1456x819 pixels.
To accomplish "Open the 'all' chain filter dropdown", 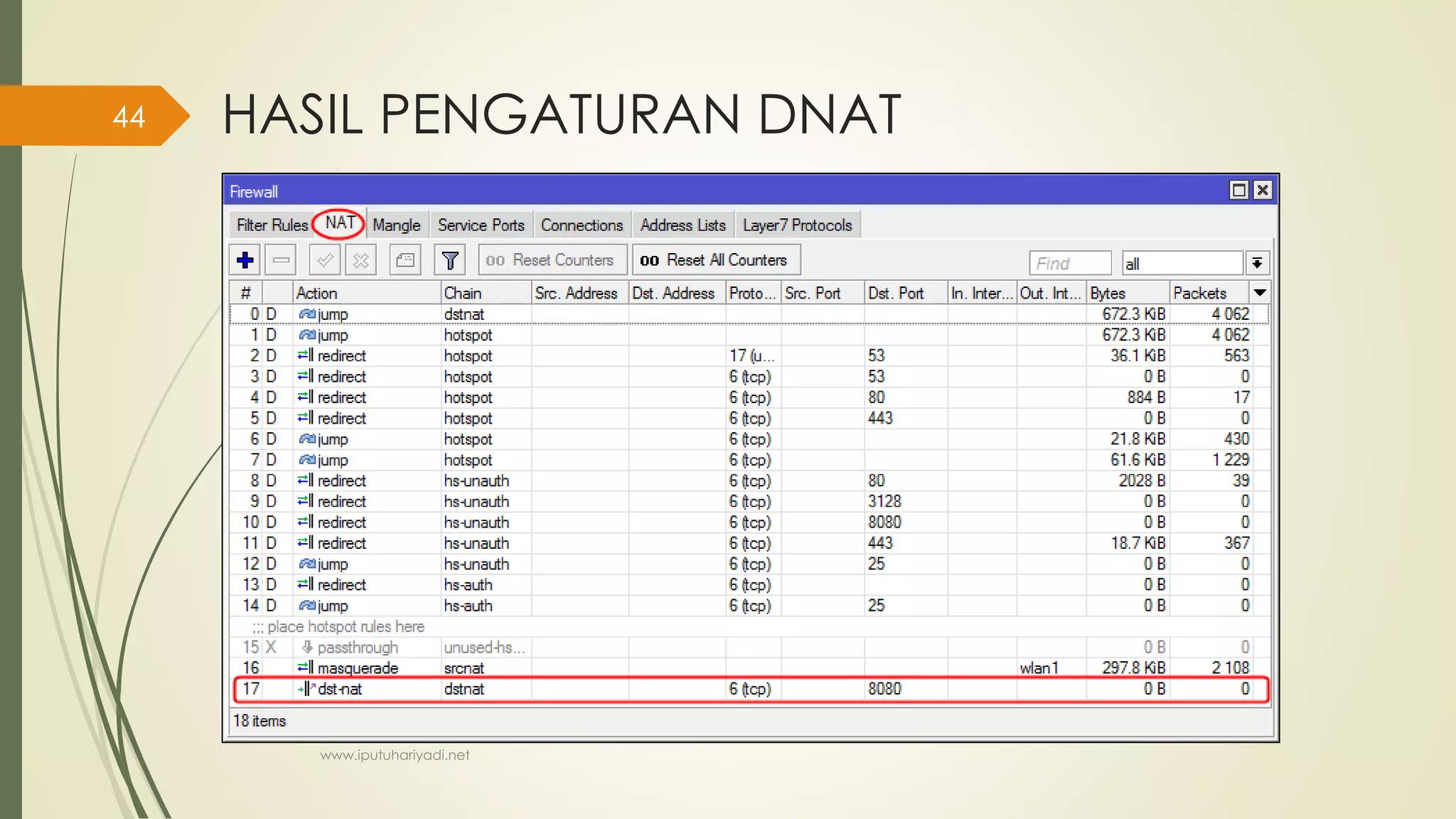I will point(1257,263).
